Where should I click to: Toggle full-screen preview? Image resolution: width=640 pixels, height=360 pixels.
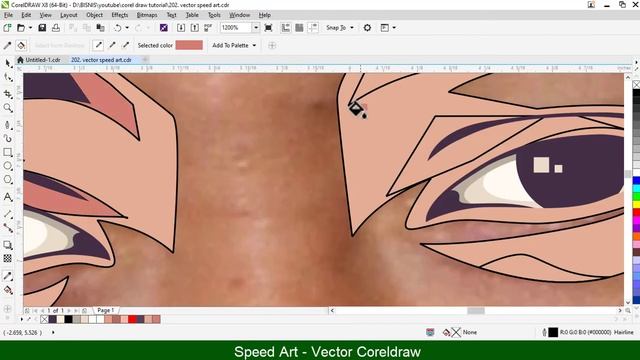(268, 28)
